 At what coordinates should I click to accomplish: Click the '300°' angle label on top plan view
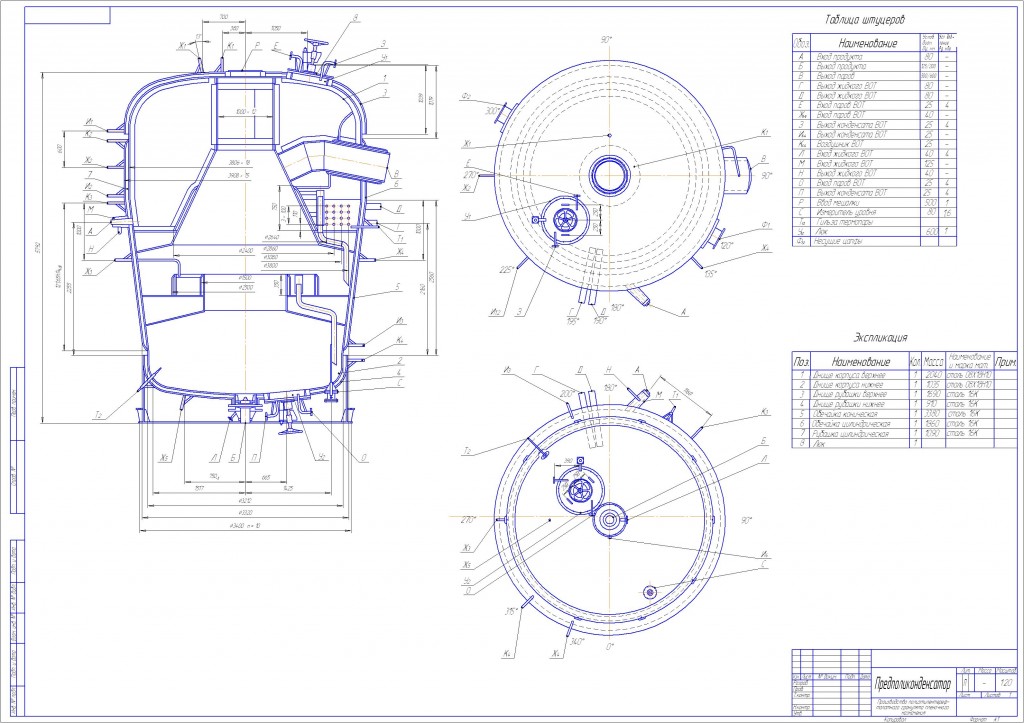pyautogui.click(x=492, y=111)
